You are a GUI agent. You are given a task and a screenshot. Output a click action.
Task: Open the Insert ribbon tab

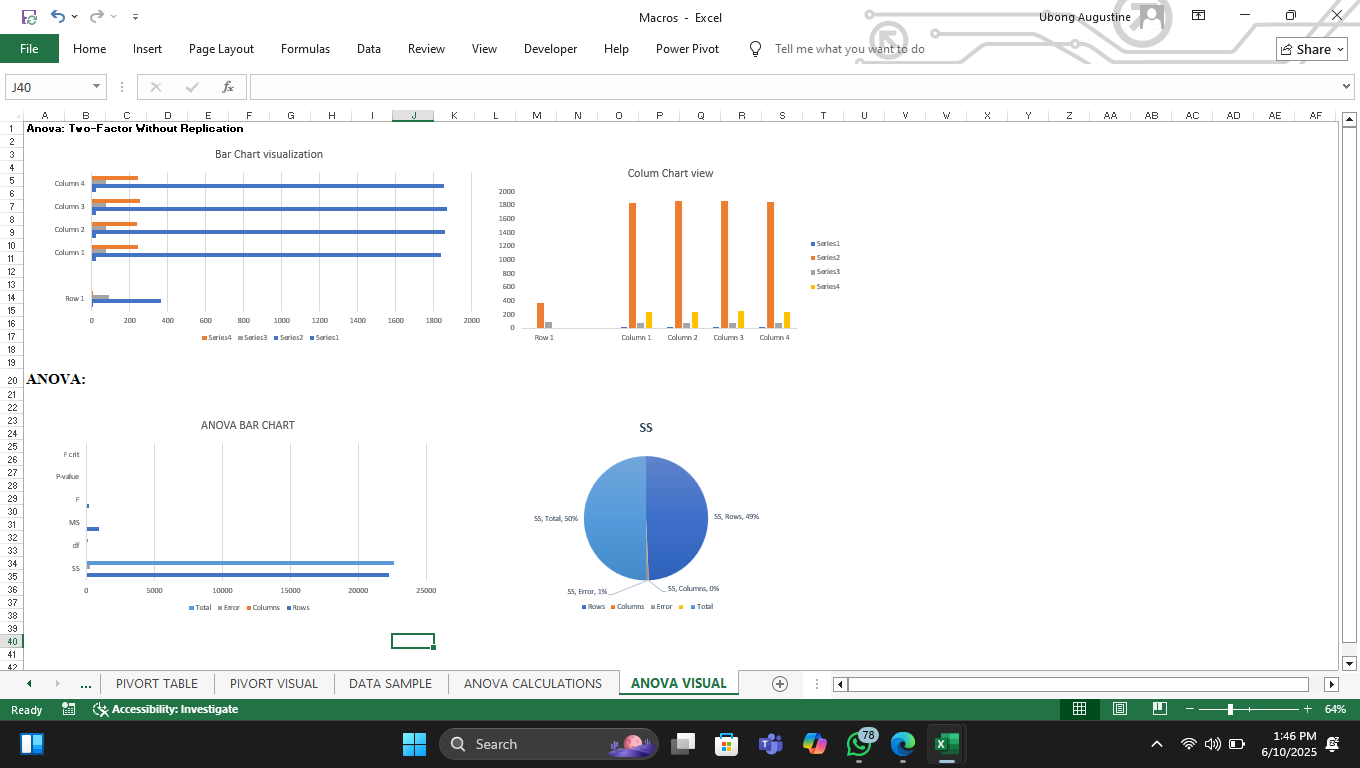(x=147, y=48)
